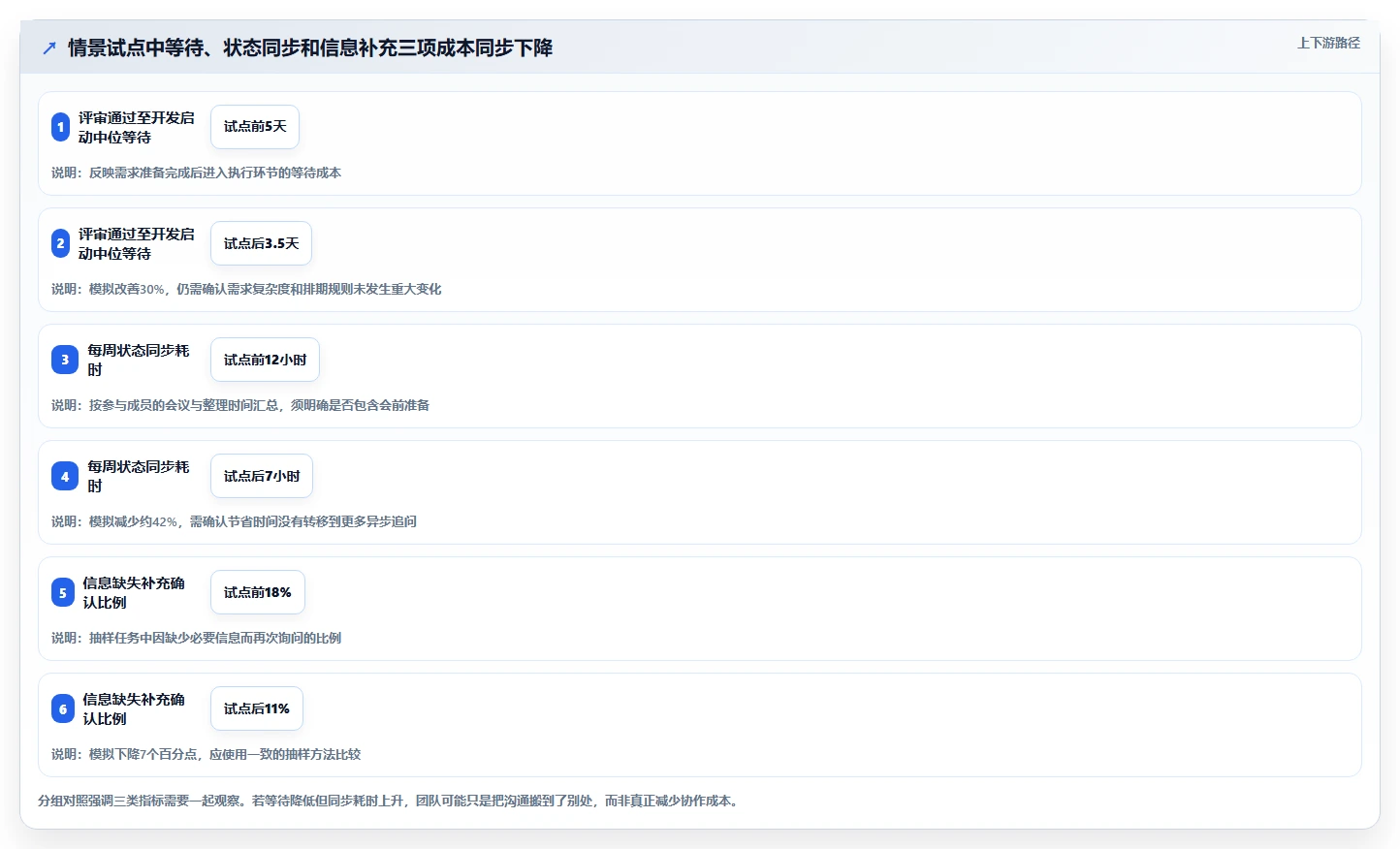Click step 4 label 每周状态同步耗时

coord(139,476)
